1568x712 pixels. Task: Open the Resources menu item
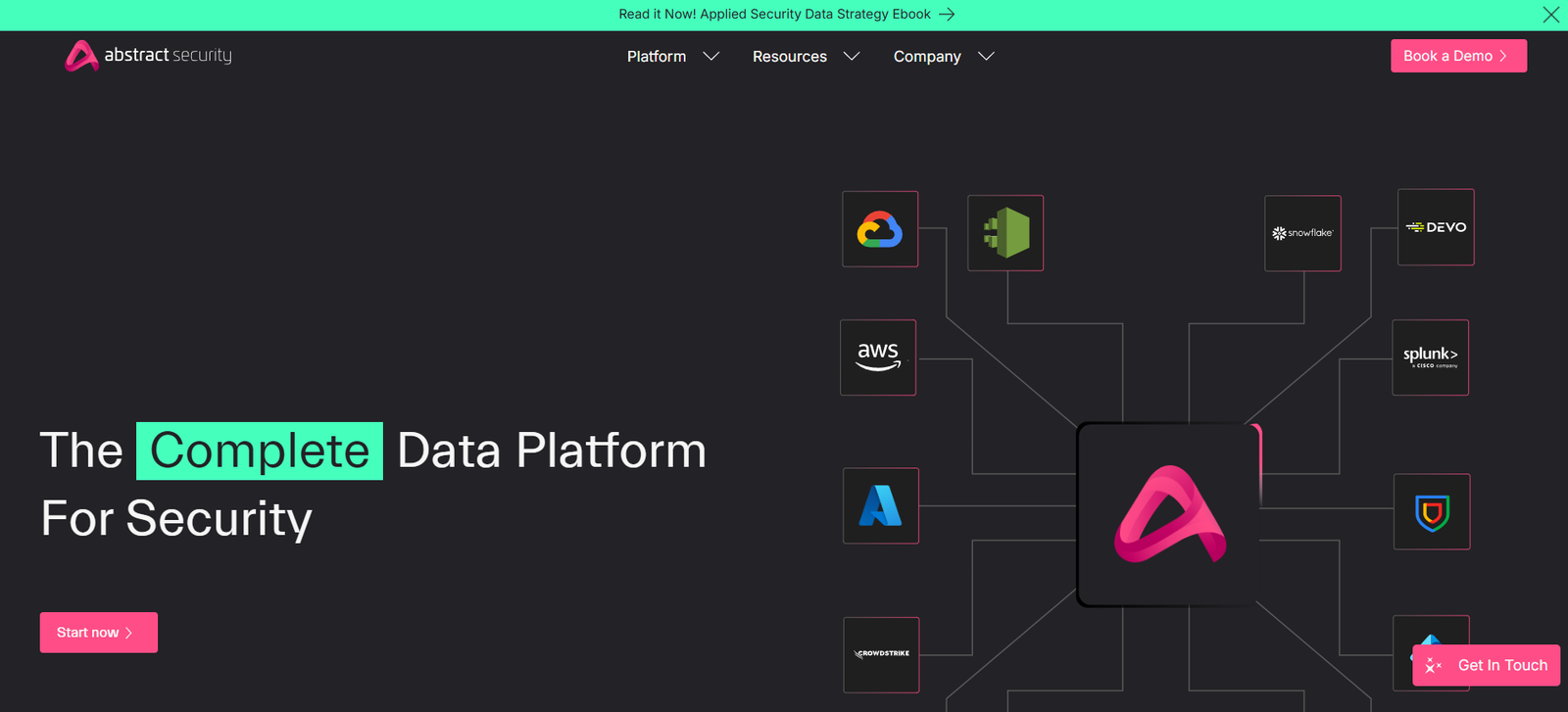(x=789, y=57)
